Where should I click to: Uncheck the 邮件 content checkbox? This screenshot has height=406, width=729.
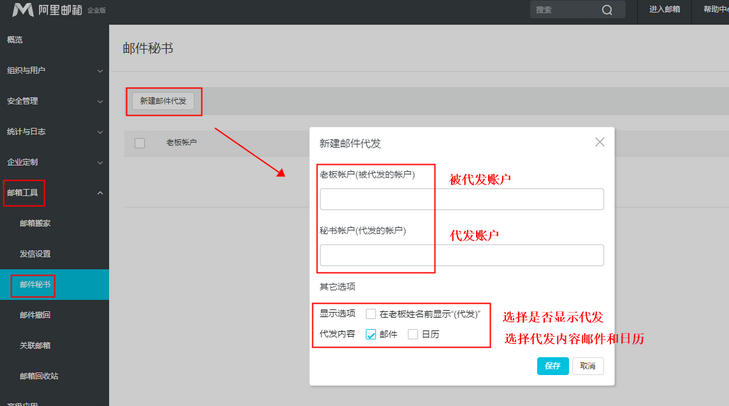[371, 334]
